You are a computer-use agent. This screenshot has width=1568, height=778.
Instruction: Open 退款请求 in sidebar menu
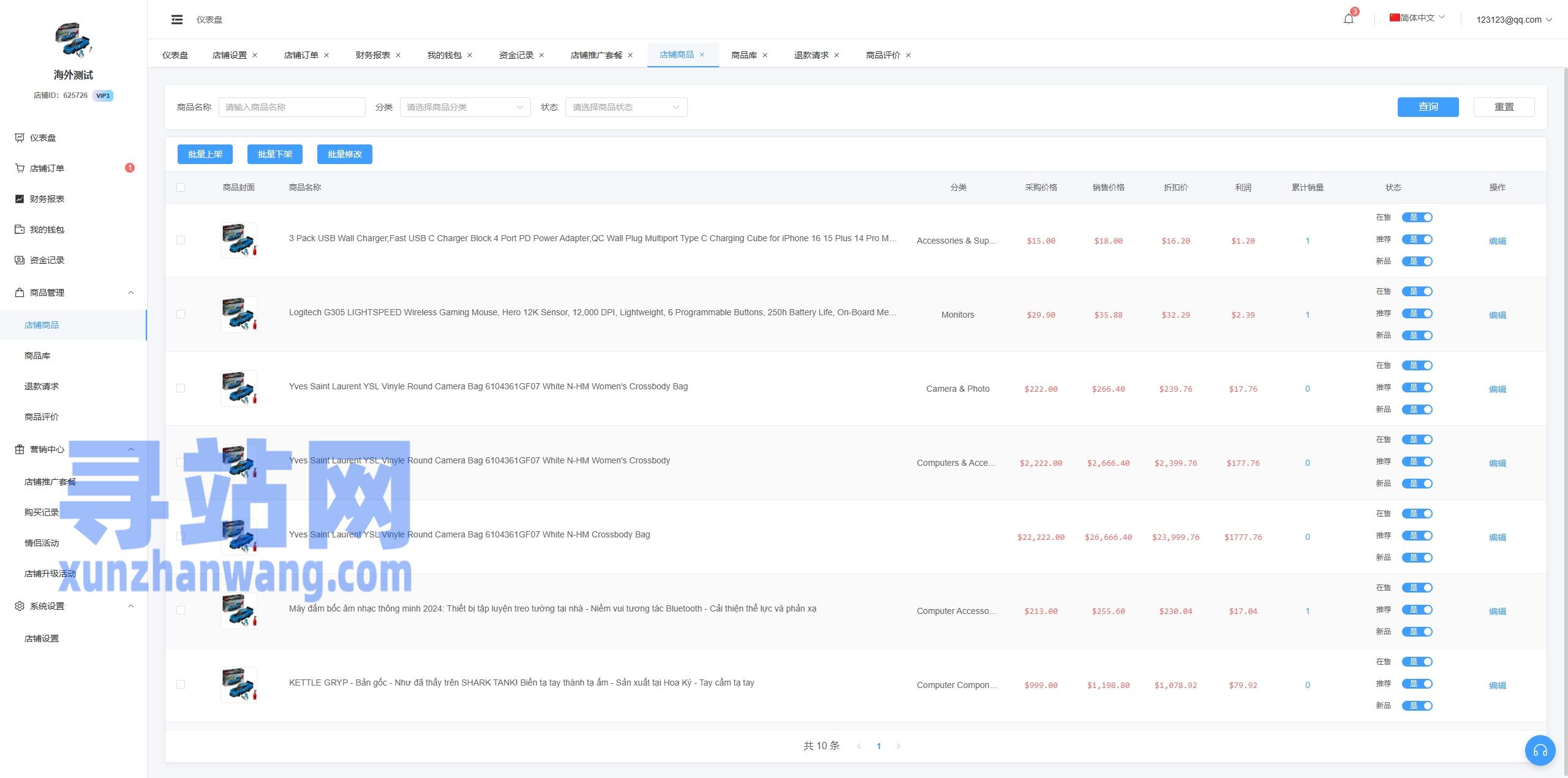pyautogui.click(x=73, y=386)
